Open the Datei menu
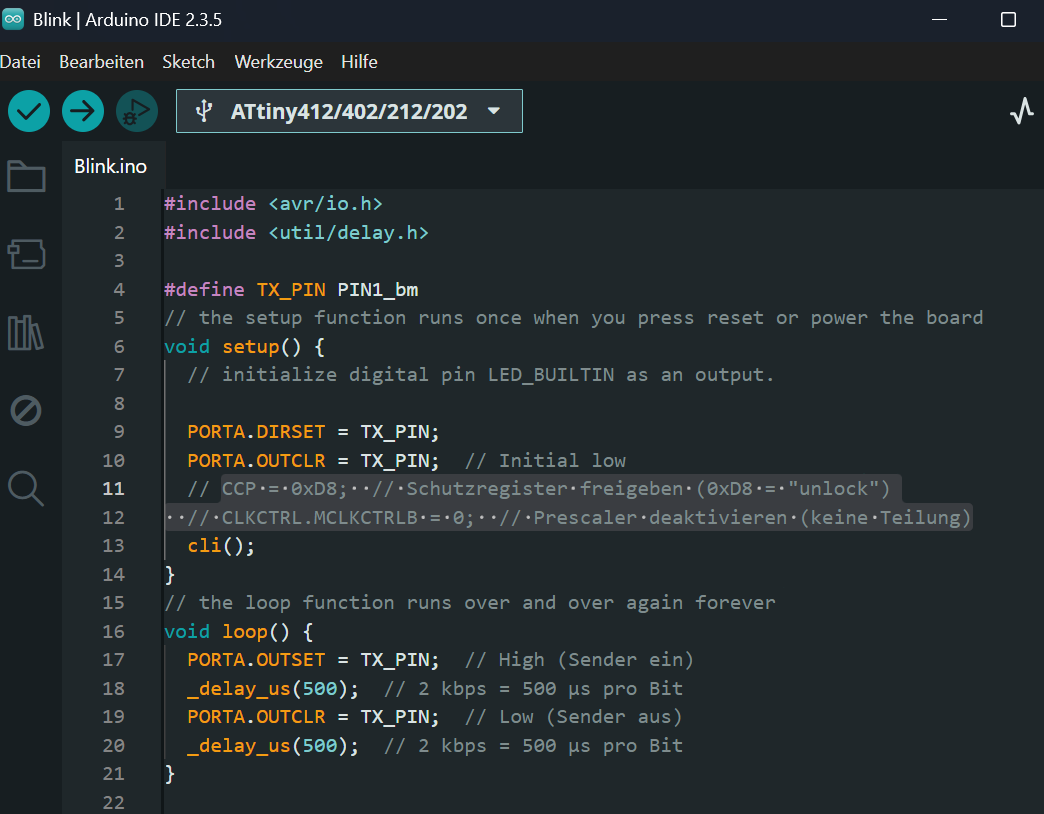 click(x=21, y=62)
